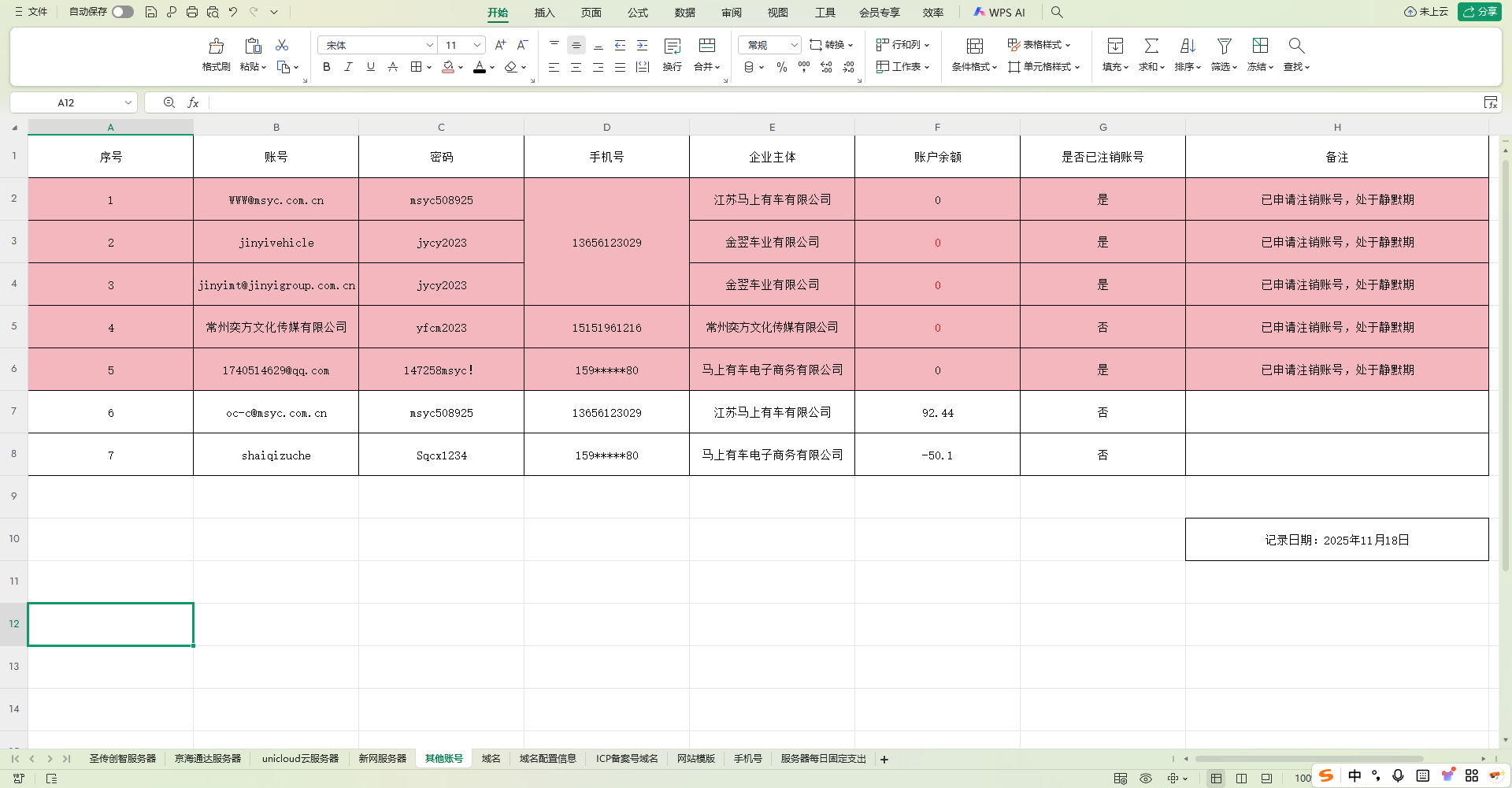This screenshot has height=788, width=1512.
Task: Apply strikethrough formatting
Action: pos(392,67)
